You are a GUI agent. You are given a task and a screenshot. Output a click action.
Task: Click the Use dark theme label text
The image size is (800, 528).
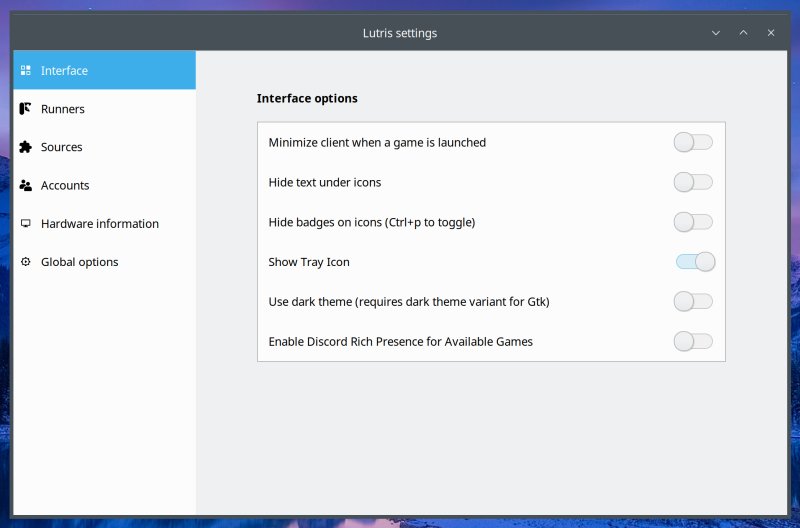409,302
